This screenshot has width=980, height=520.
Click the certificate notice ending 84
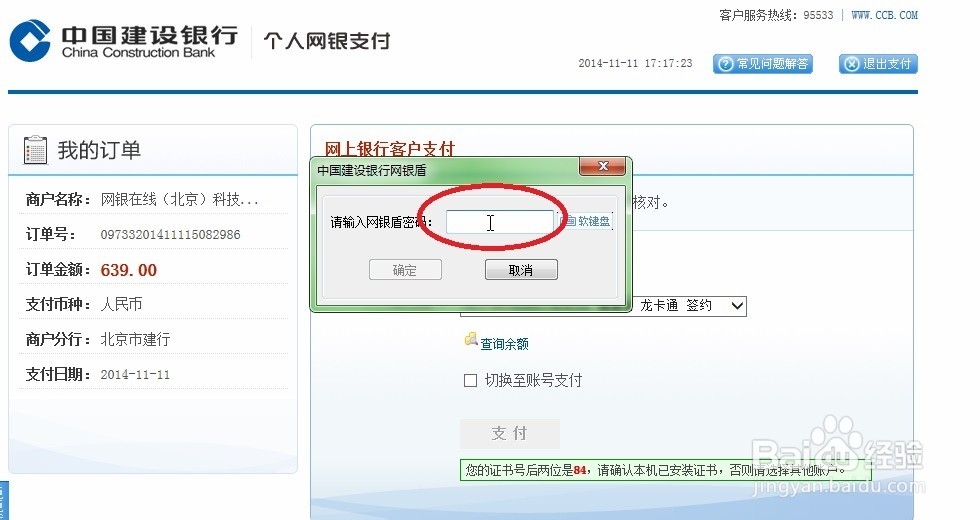click(666, 470)
